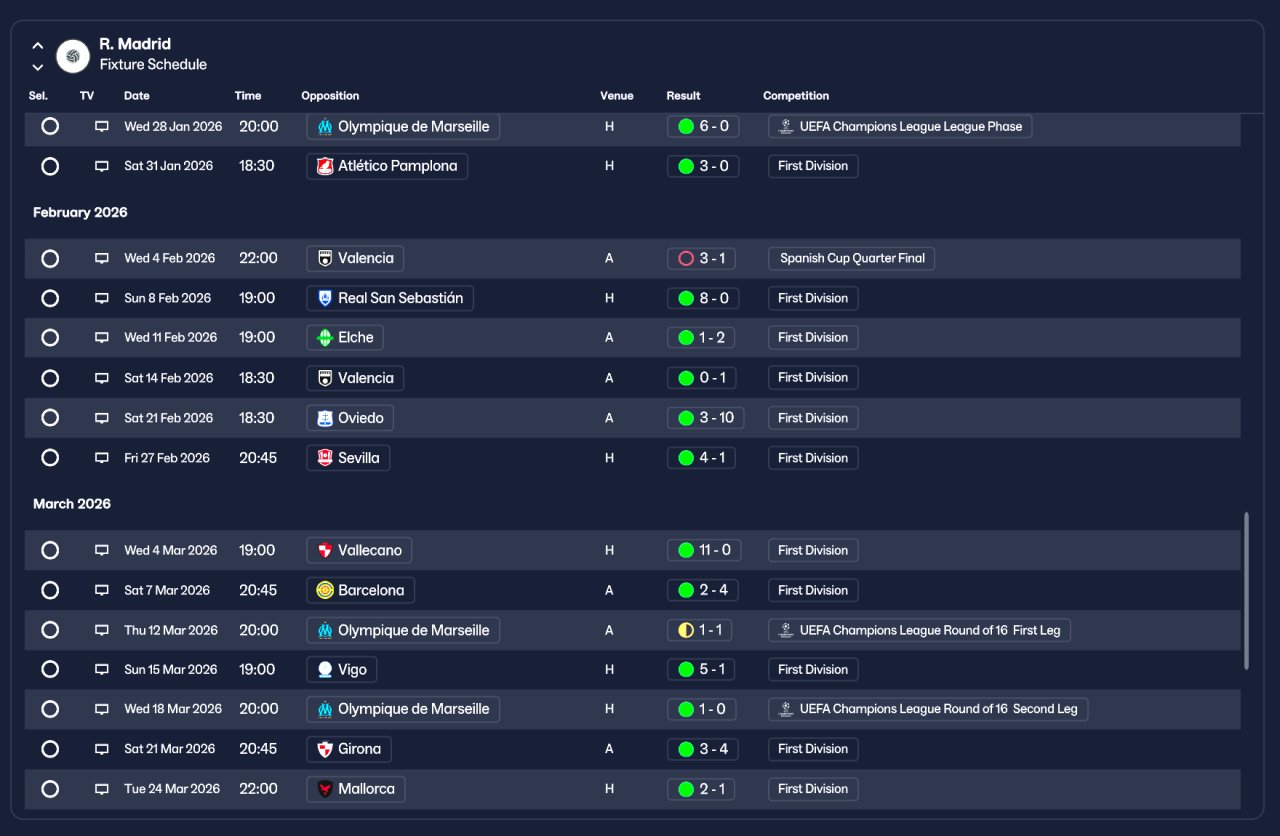This screenshot has height=836, width=1280.
Task: Click the vertical scrollbar thumb
Action: 1246,591
